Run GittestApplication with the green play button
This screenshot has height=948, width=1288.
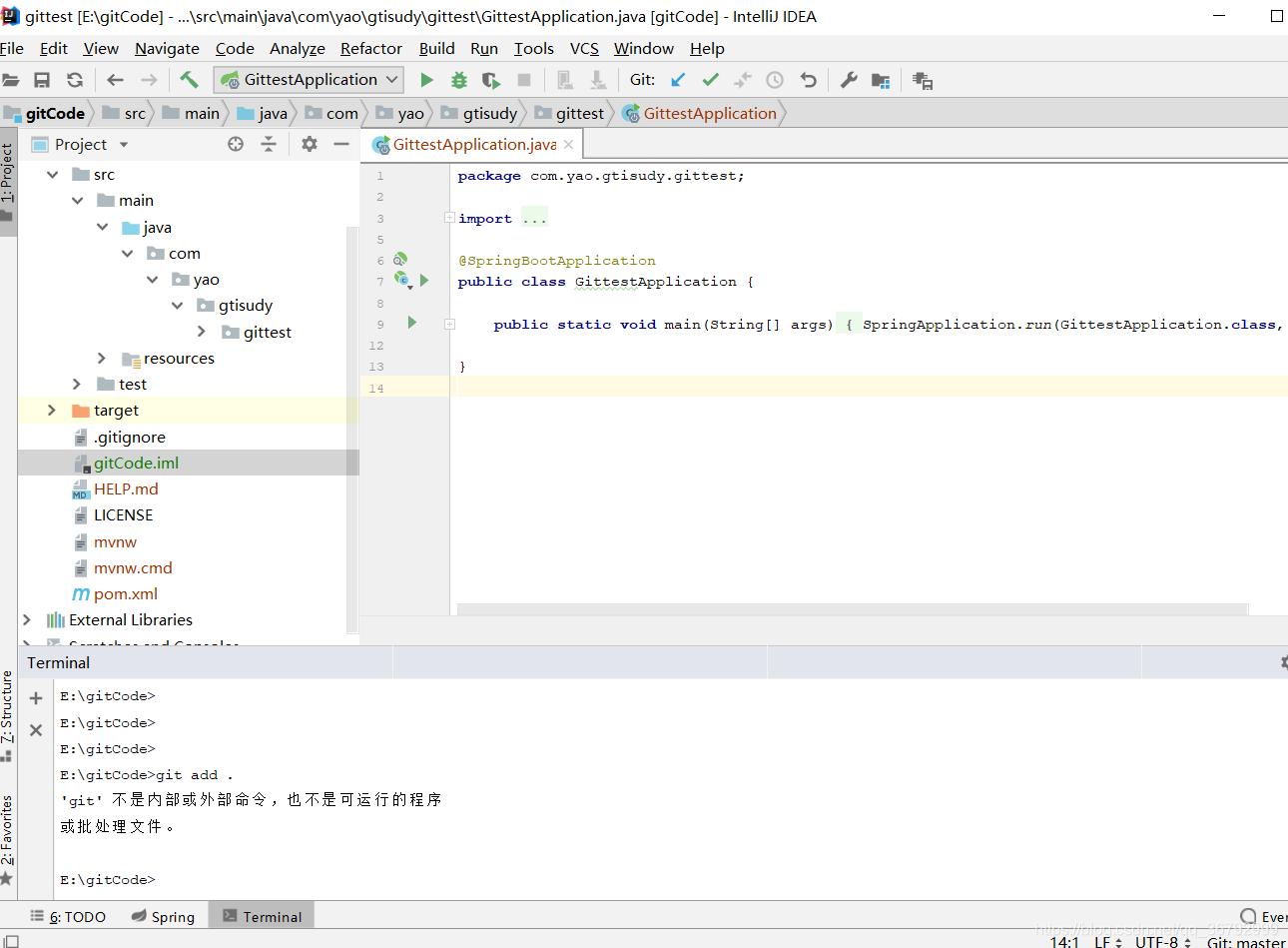(426, 80)
